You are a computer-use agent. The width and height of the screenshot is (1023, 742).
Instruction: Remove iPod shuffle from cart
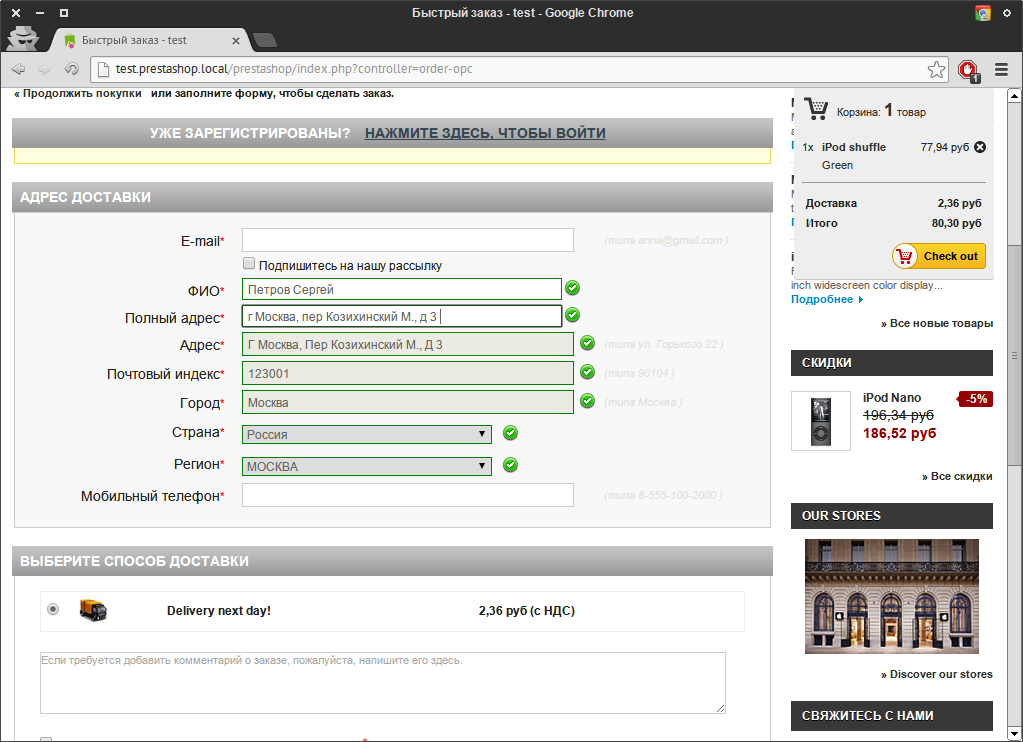coord(979,147)
